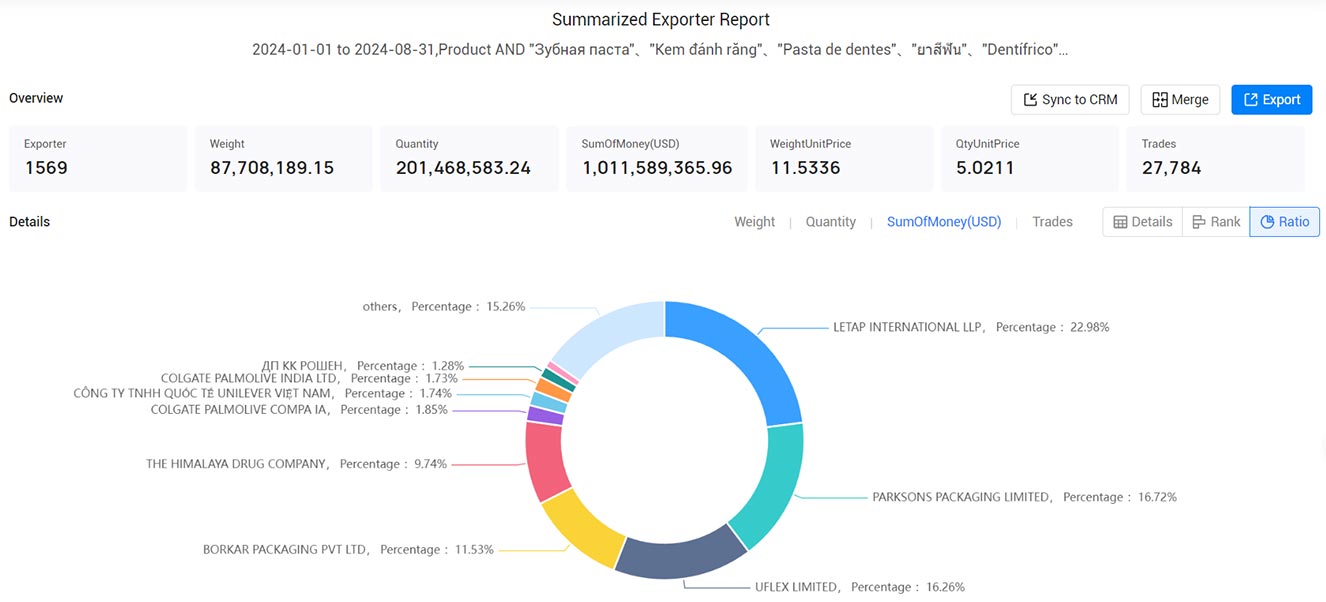
Task: Click the Details table icon
Action: coord(1120,222)
